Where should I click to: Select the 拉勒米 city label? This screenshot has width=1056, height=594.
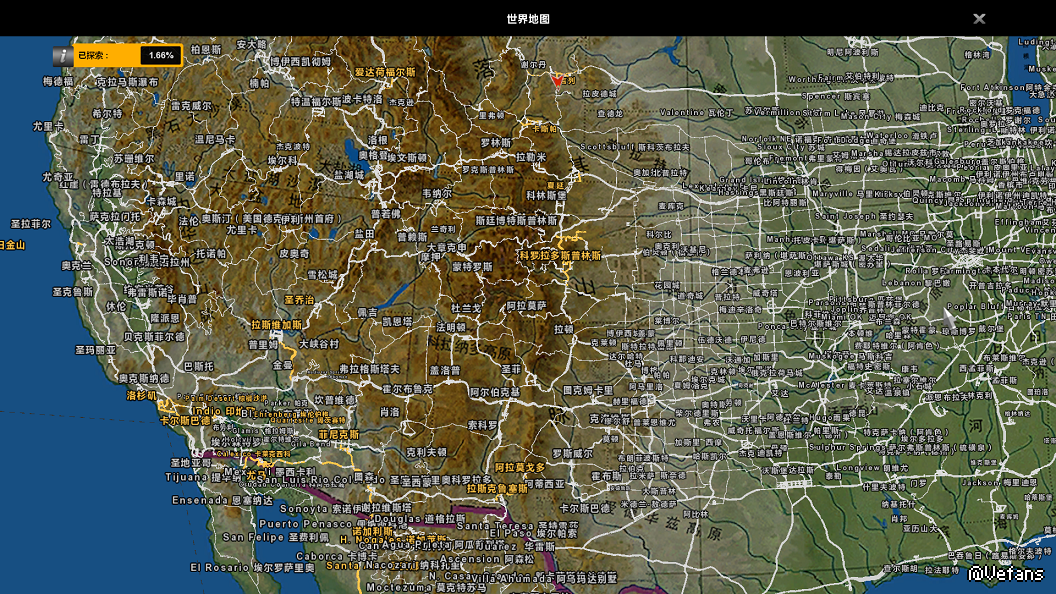click(x=531, y=157)
